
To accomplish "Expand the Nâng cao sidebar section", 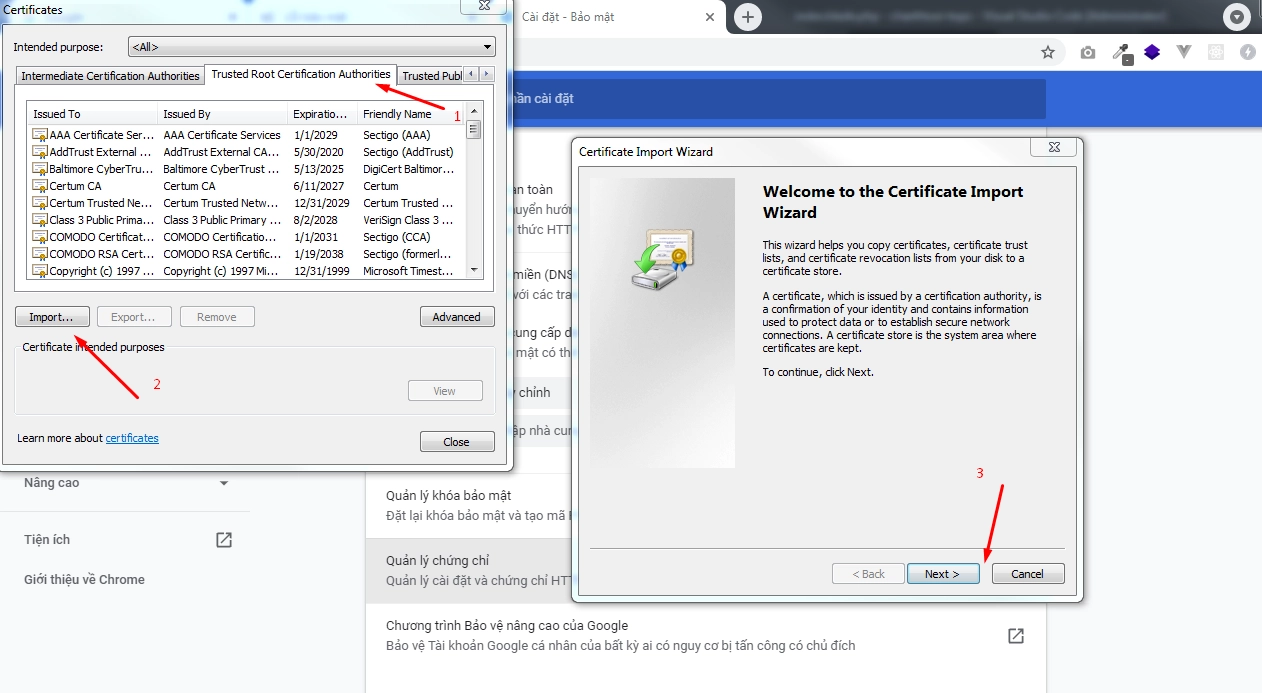I will click(x=224, y=483).
